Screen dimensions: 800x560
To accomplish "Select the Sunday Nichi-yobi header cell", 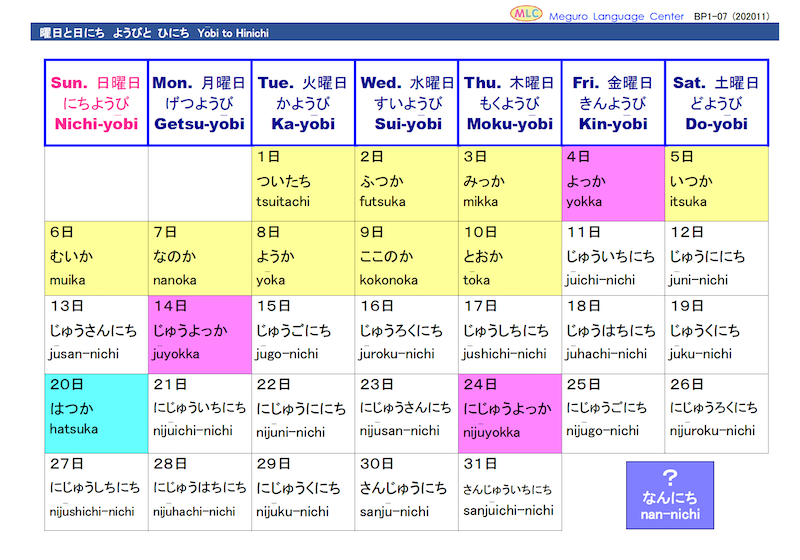I will pos(96,103).
